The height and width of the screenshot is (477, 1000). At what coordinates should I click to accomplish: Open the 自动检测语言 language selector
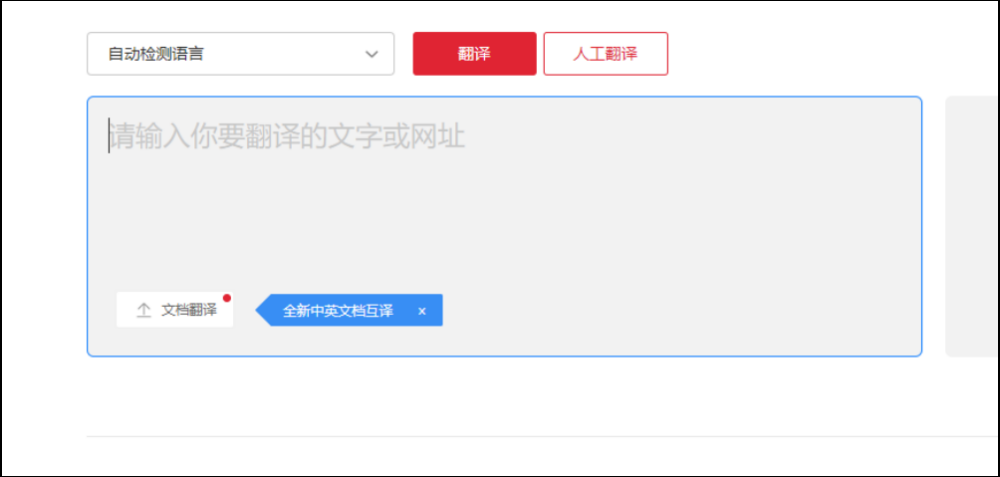coord(240,54)
